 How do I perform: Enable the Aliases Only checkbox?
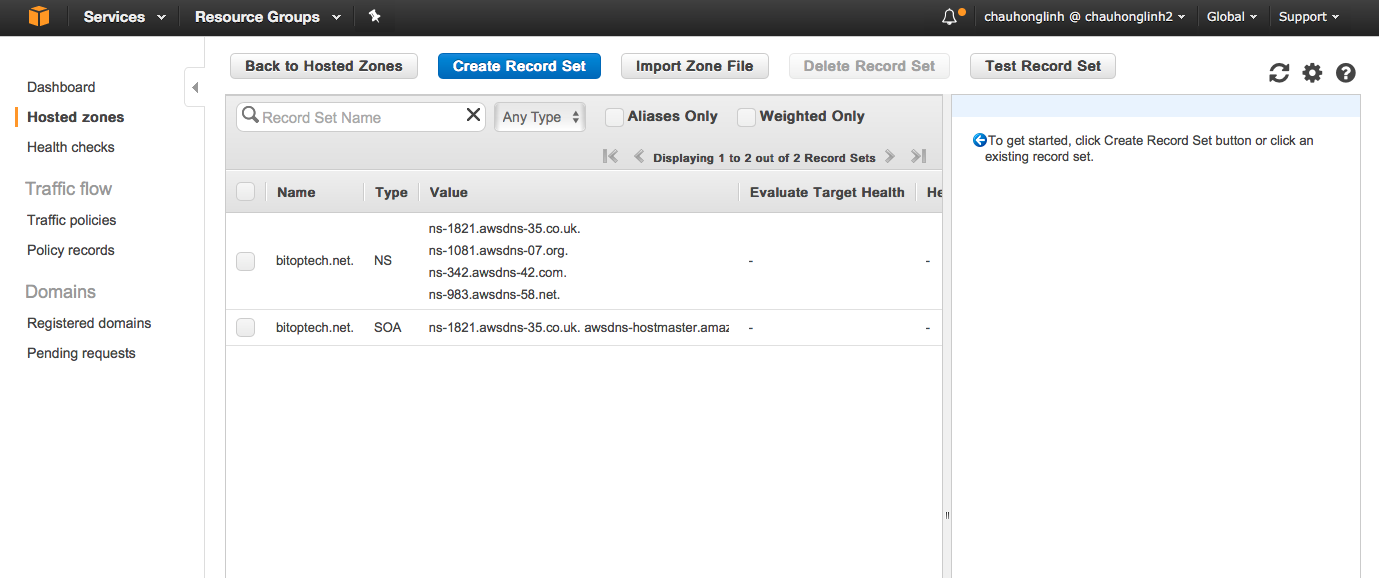click(x=615, y=117)
